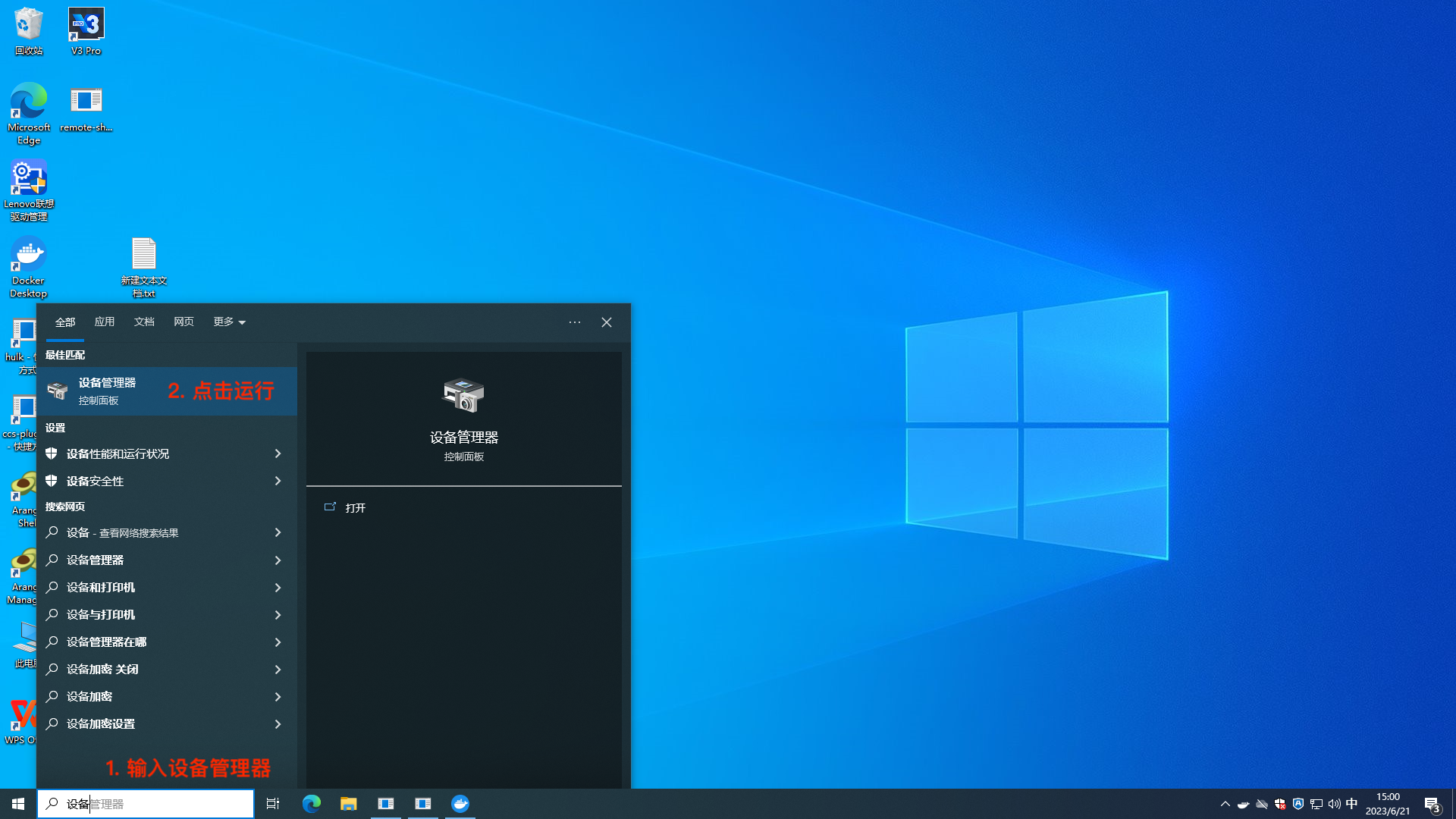Expand arrow beside 设备 - 查看网络搜索结果

(x=278, y=532)
